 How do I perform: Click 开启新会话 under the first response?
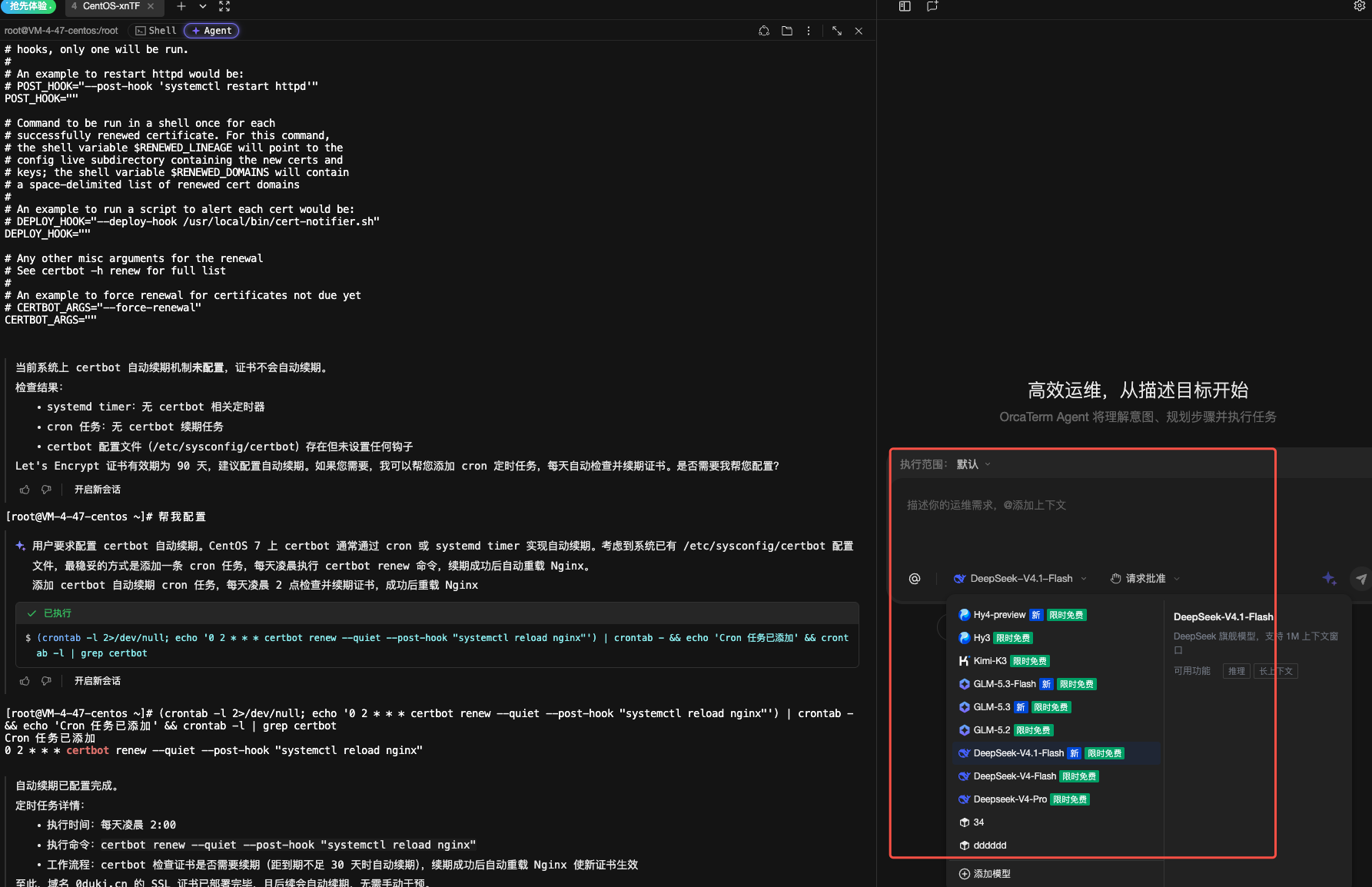click(x=98, y=490)
